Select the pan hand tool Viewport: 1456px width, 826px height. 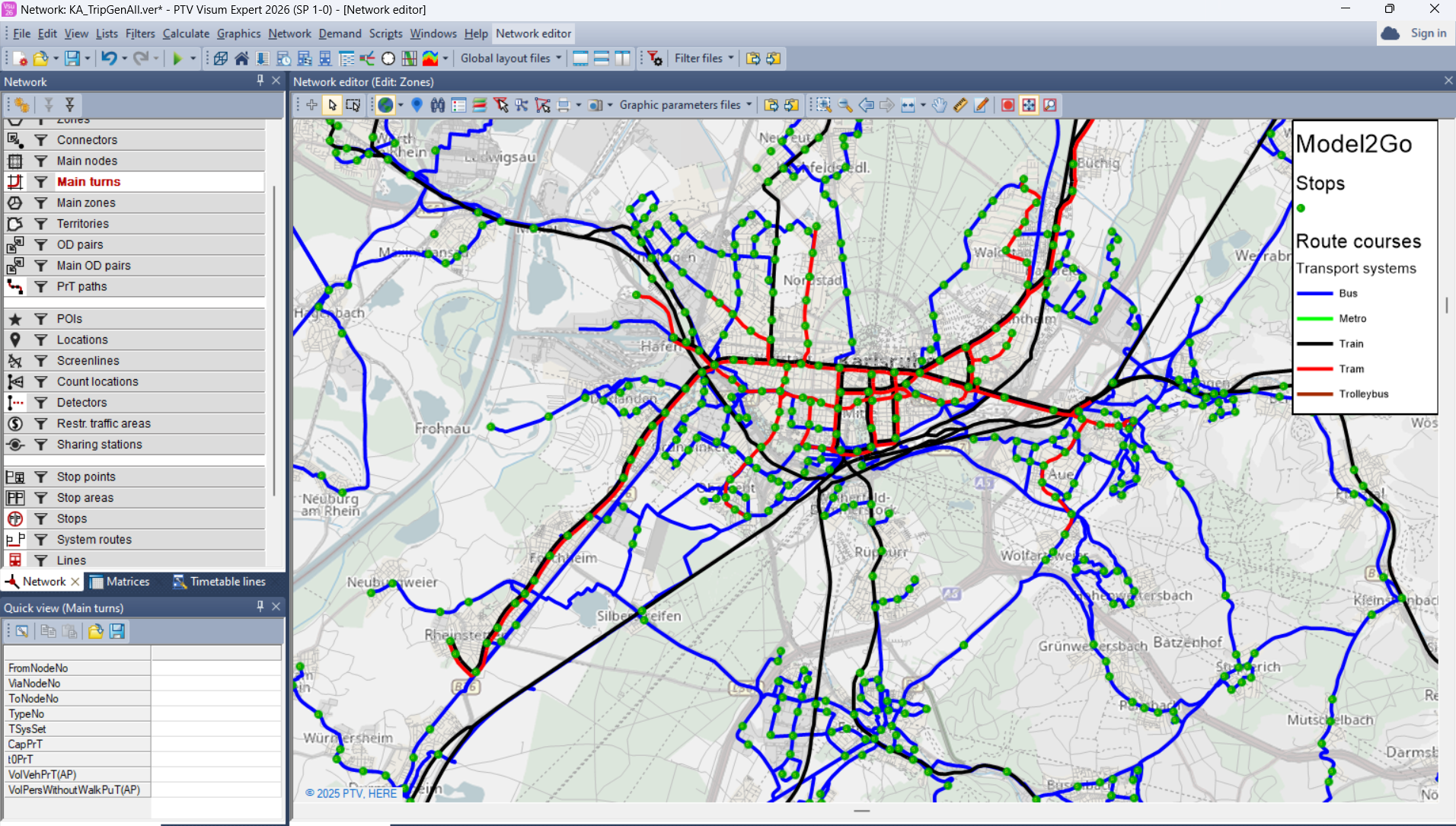940,105
